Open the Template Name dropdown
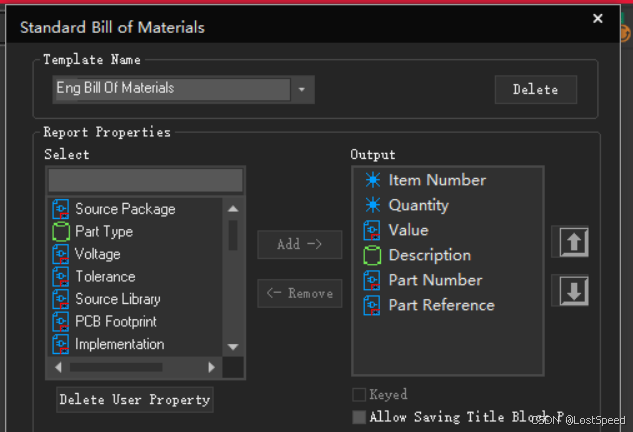This screenshot has height=432, width=633. [303, 89]
